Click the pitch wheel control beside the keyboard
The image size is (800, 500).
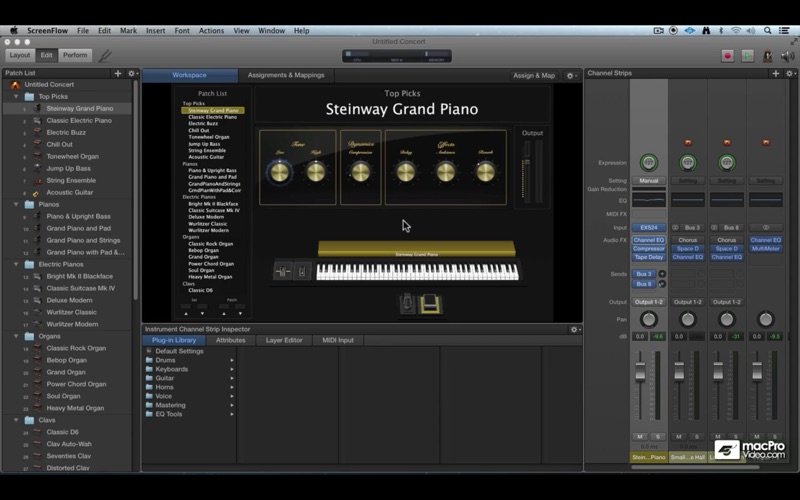pyautogui.click(x=283, y=271)
